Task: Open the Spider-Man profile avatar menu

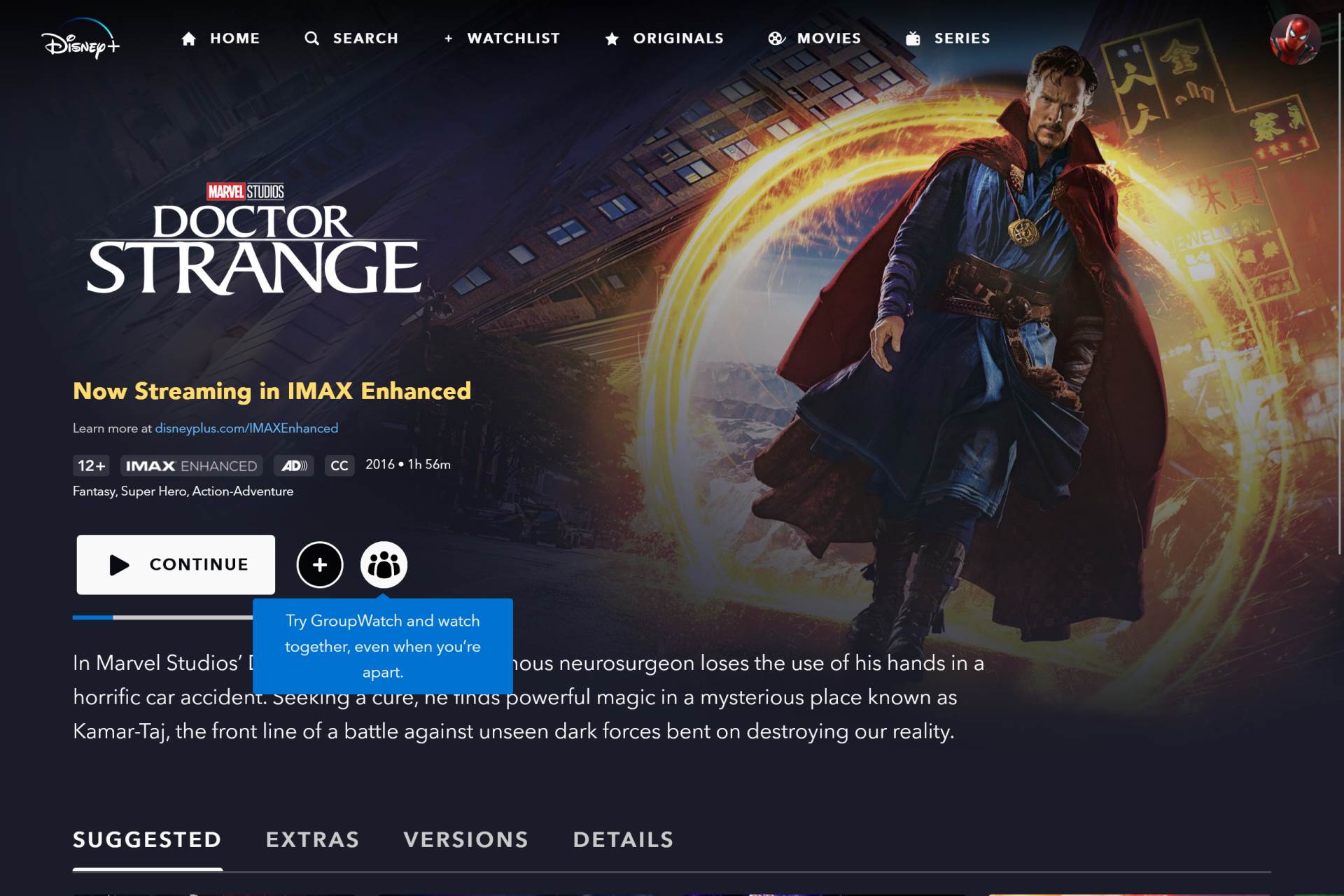Action: click(x=1295, y=38)
